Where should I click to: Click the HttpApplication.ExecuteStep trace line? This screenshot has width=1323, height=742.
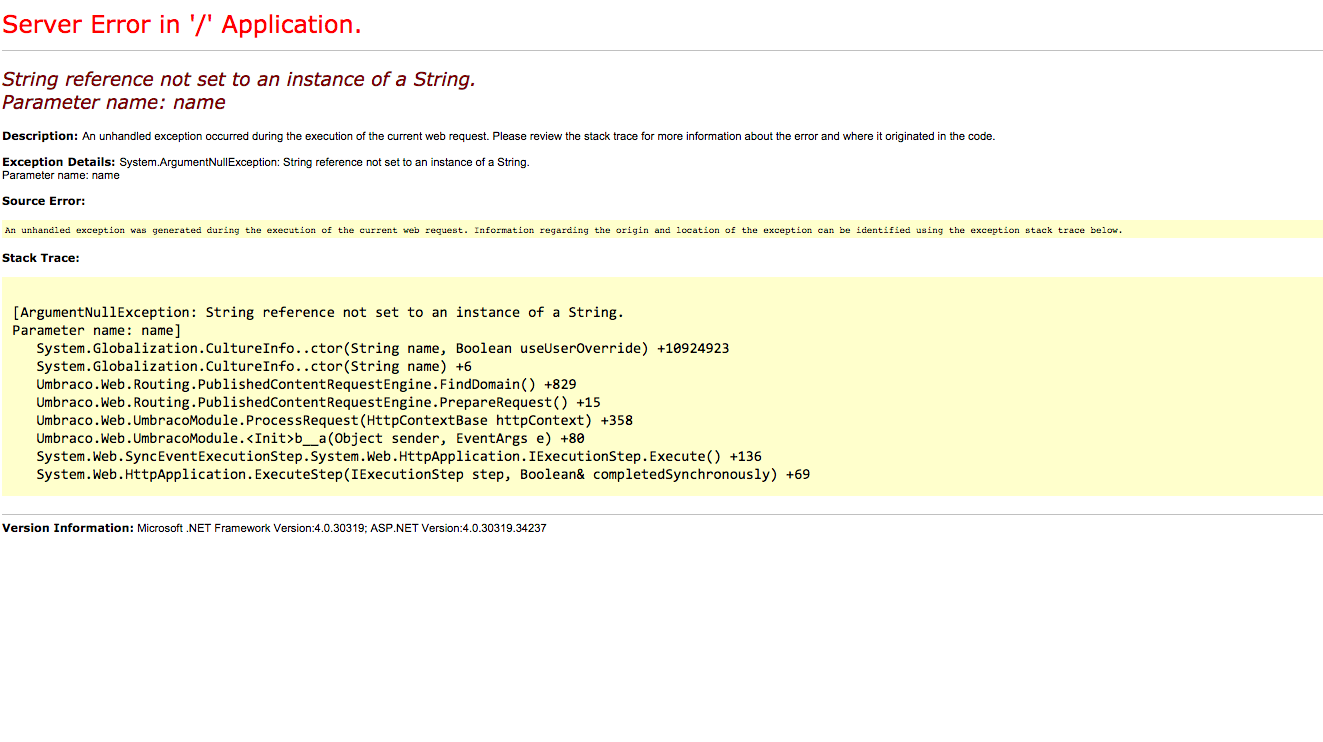[422, 475]
